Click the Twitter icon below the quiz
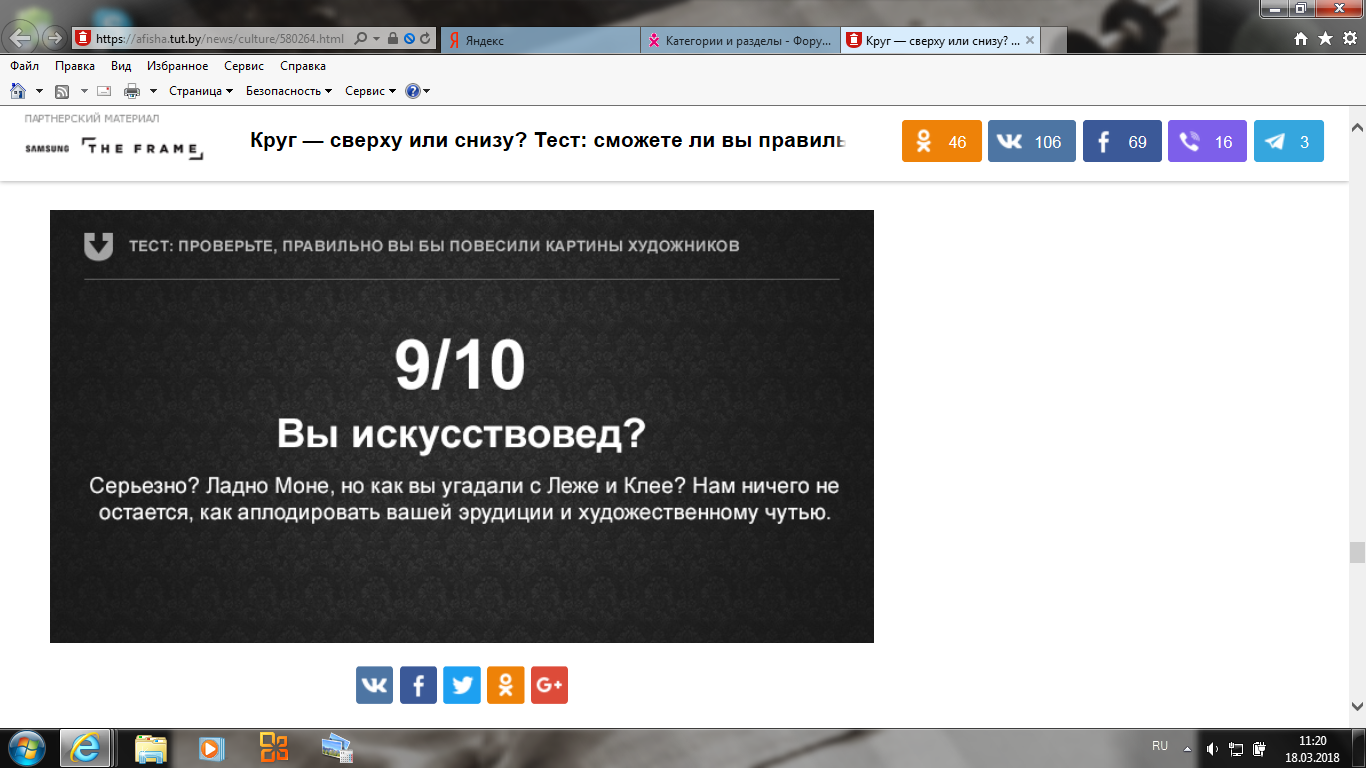 (x=462, y=685)
